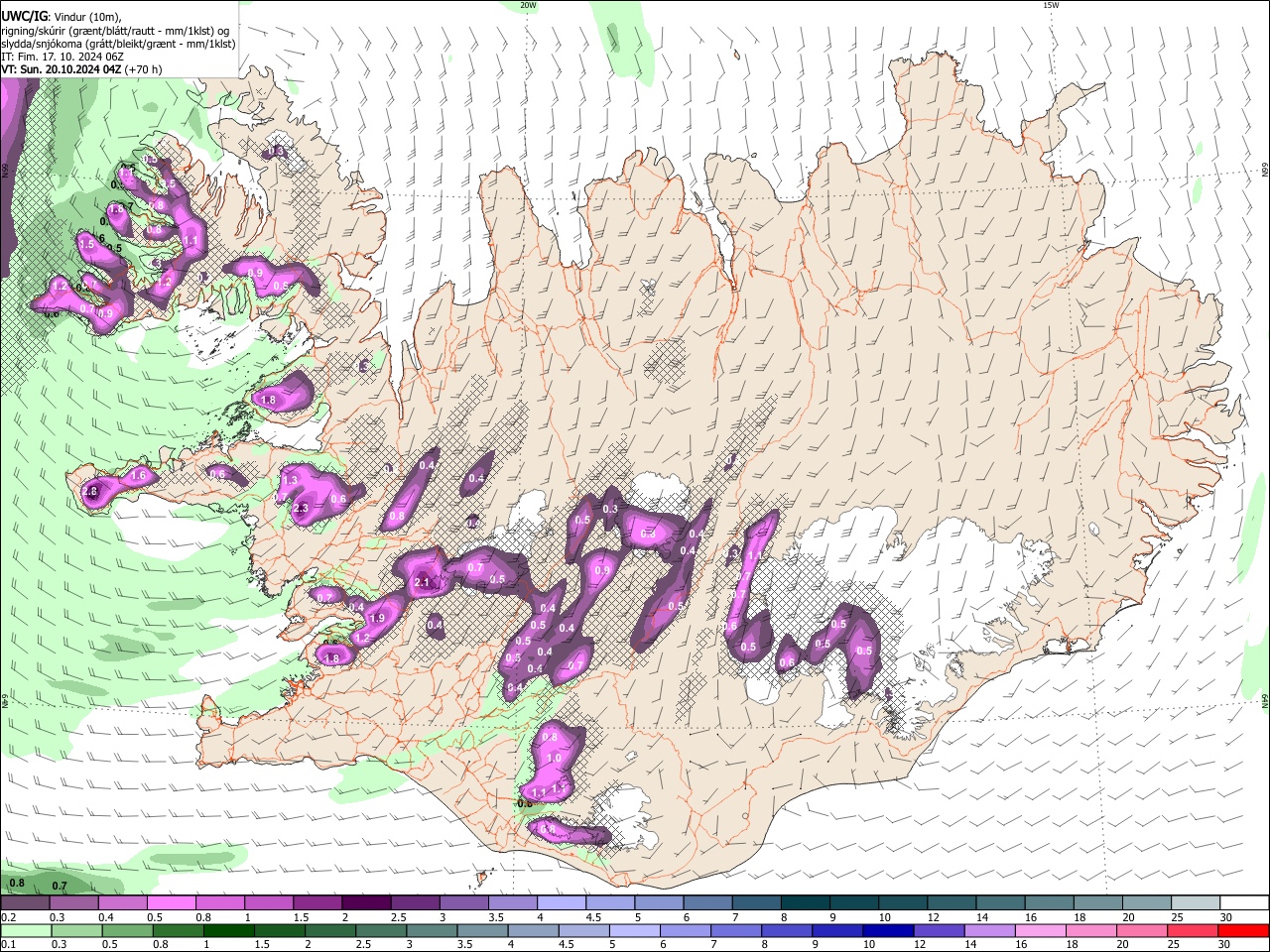Screen dimensions: 1270x952
Task: Click the '1.9' precipitation value on the map
Action: [377, 619]
